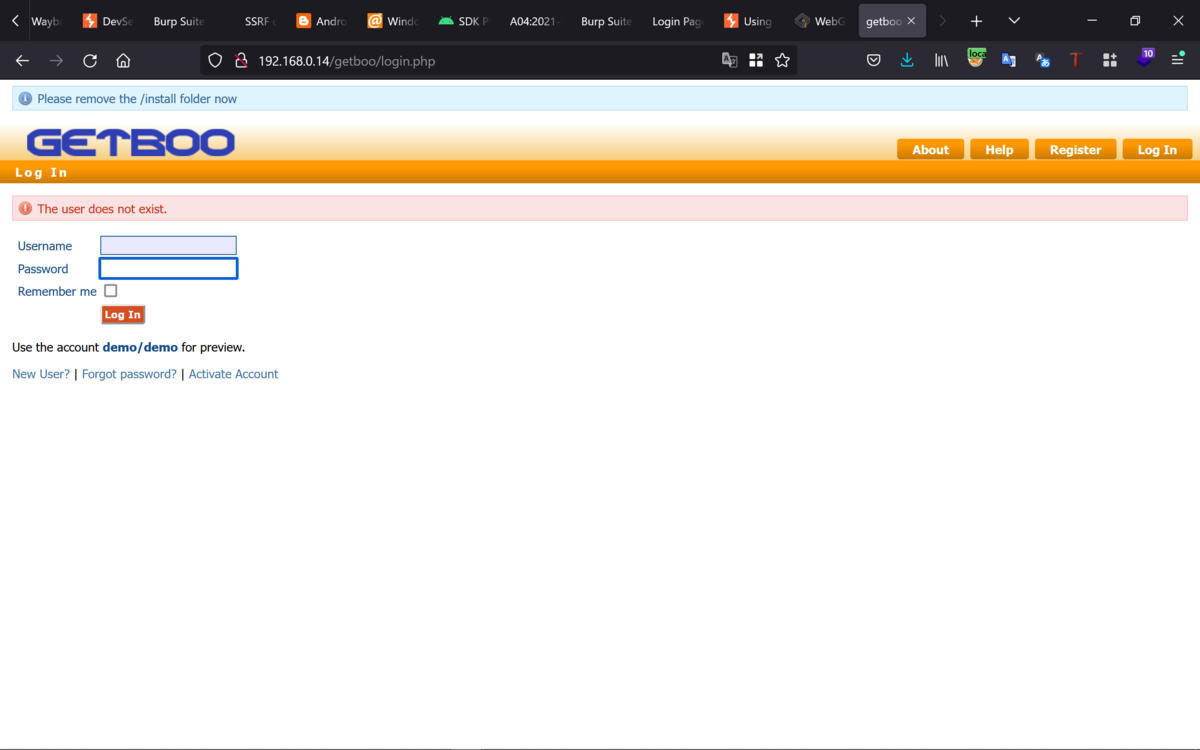Click the demo/demo account text
1200x750 pixels.
(x=140, y=348)
